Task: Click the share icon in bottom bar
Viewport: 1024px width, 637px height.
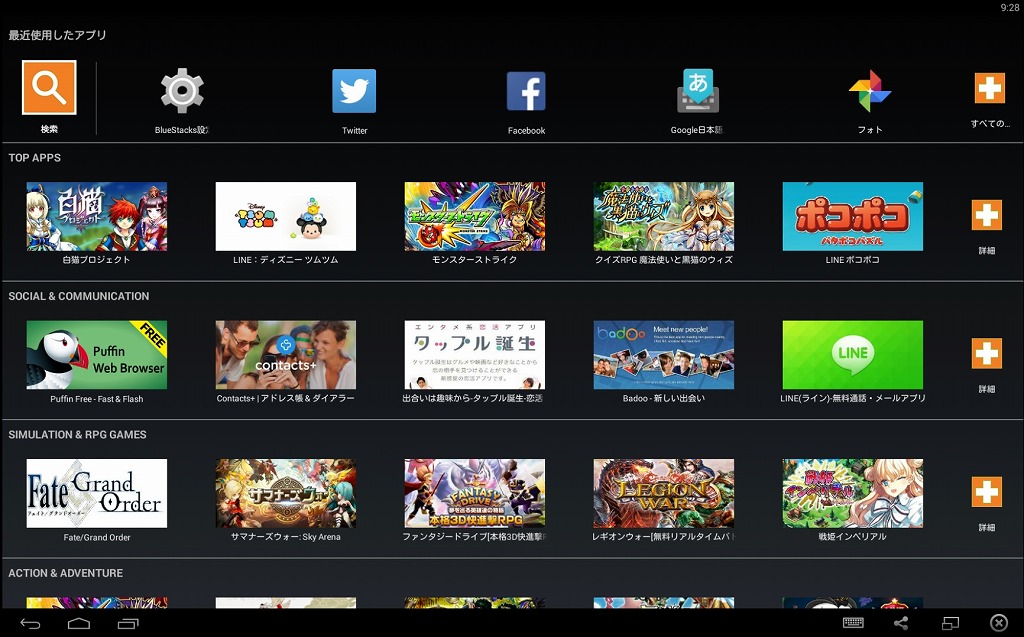Action: [x=901, y=623]
